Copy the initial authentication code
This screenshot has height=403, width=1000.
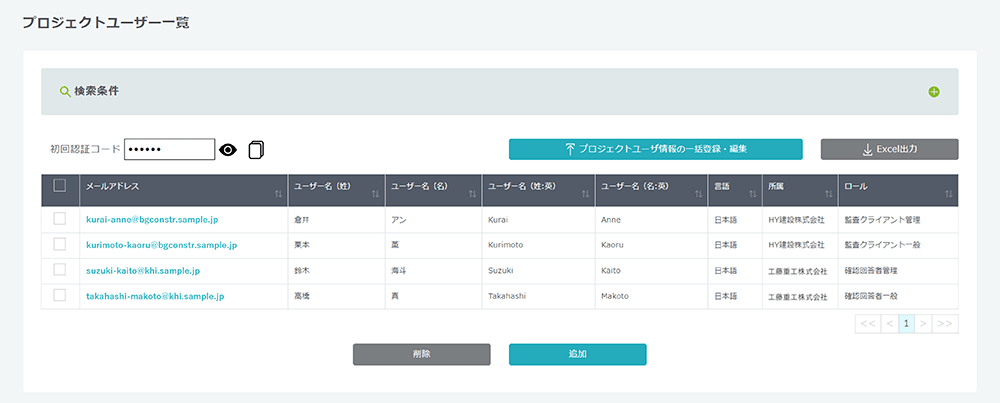pos(257,150)
